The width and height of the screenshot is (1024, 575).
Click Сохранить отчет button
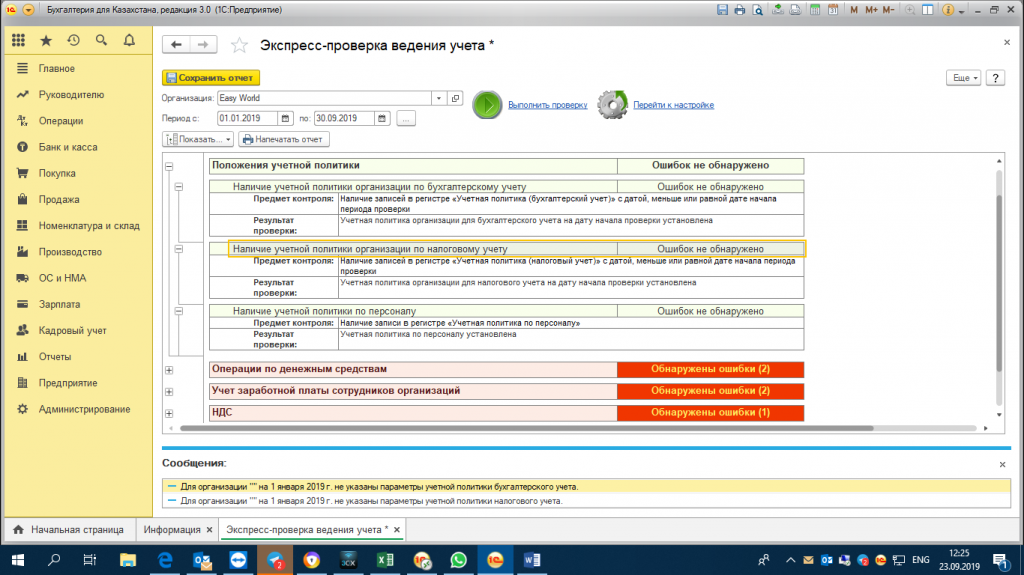(x=211, y=78)
